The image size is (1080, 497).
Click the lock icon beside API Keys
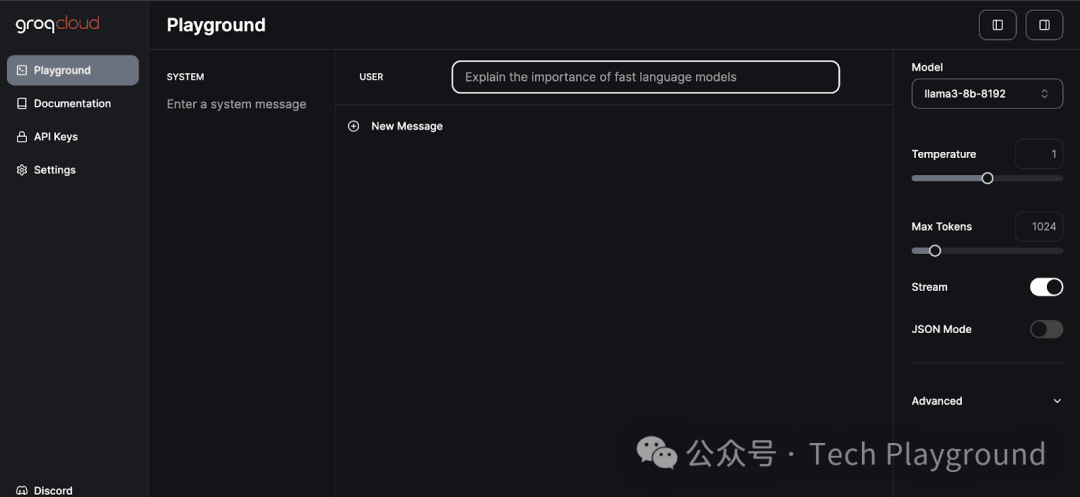(x=22, y=136)
